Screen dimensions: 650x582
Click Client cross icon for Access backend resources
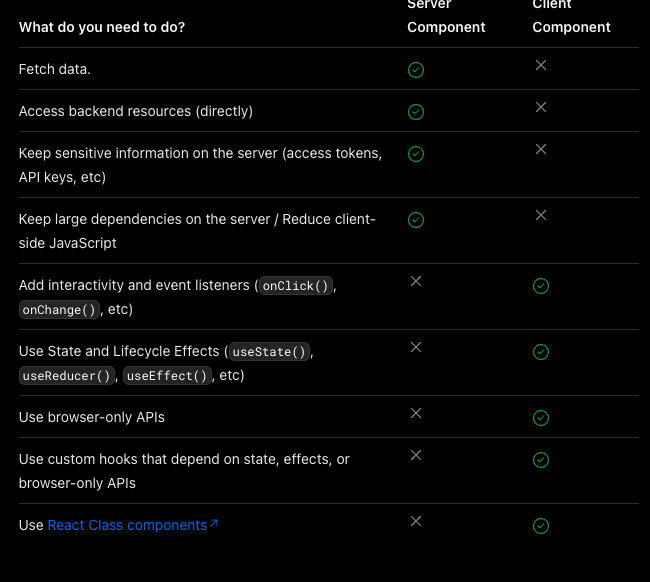[541, 107]
